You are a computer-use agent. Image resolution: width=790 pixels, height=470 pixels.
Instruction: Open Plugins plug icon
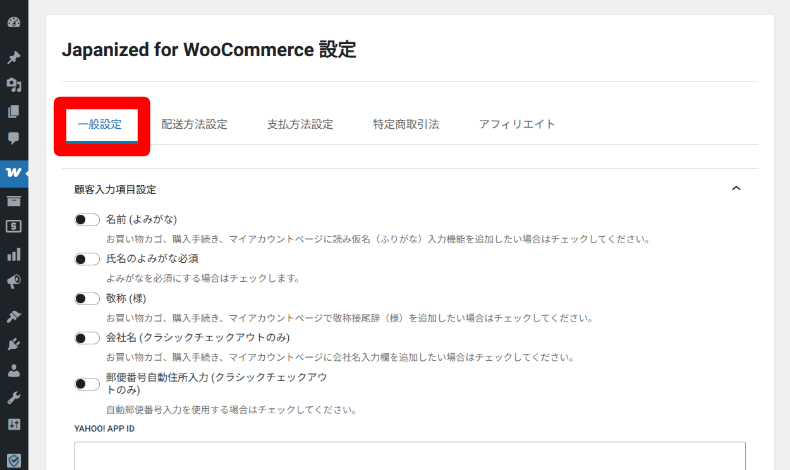click(14, 344)
